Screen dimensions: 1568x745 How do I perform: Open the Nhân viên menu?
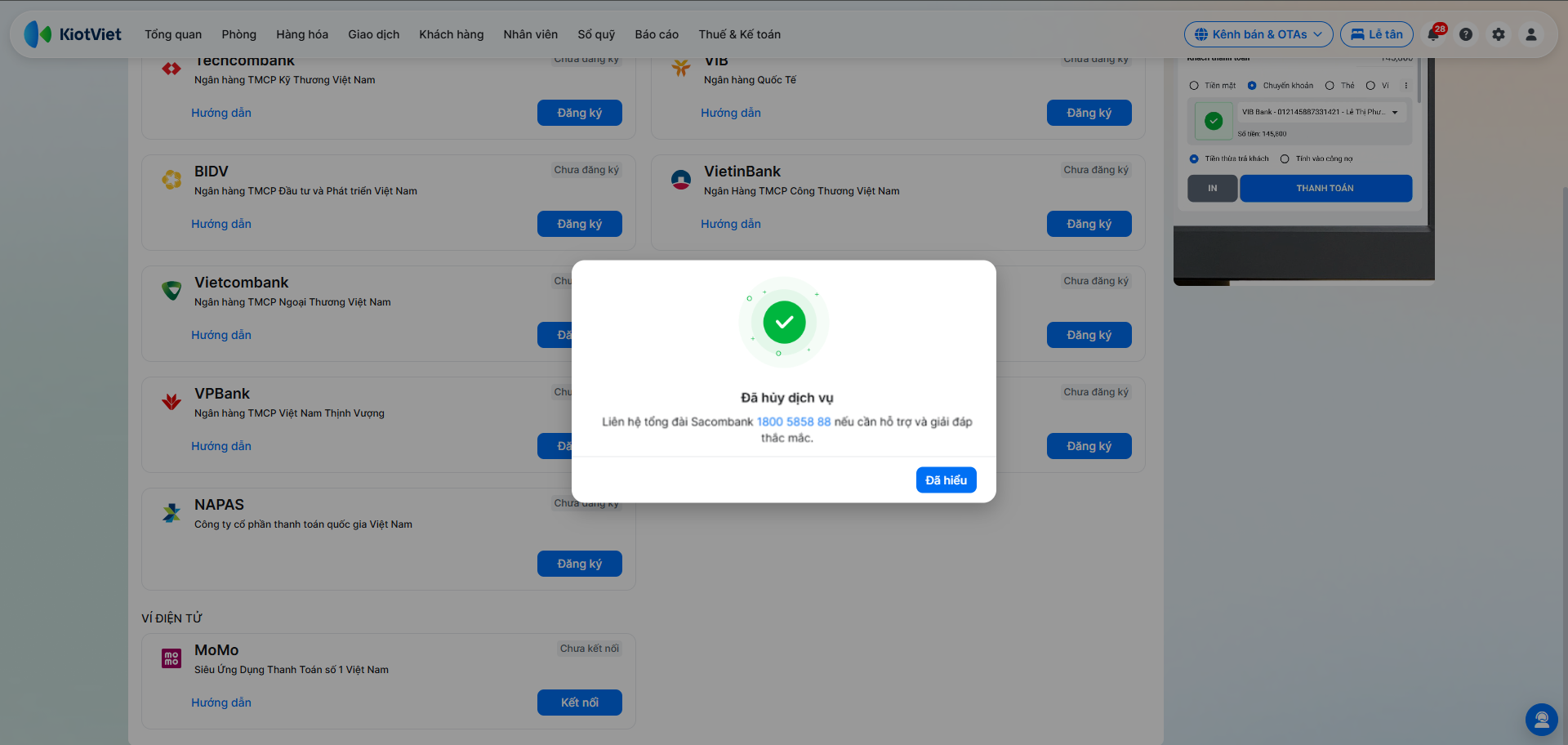coord(531,34)
